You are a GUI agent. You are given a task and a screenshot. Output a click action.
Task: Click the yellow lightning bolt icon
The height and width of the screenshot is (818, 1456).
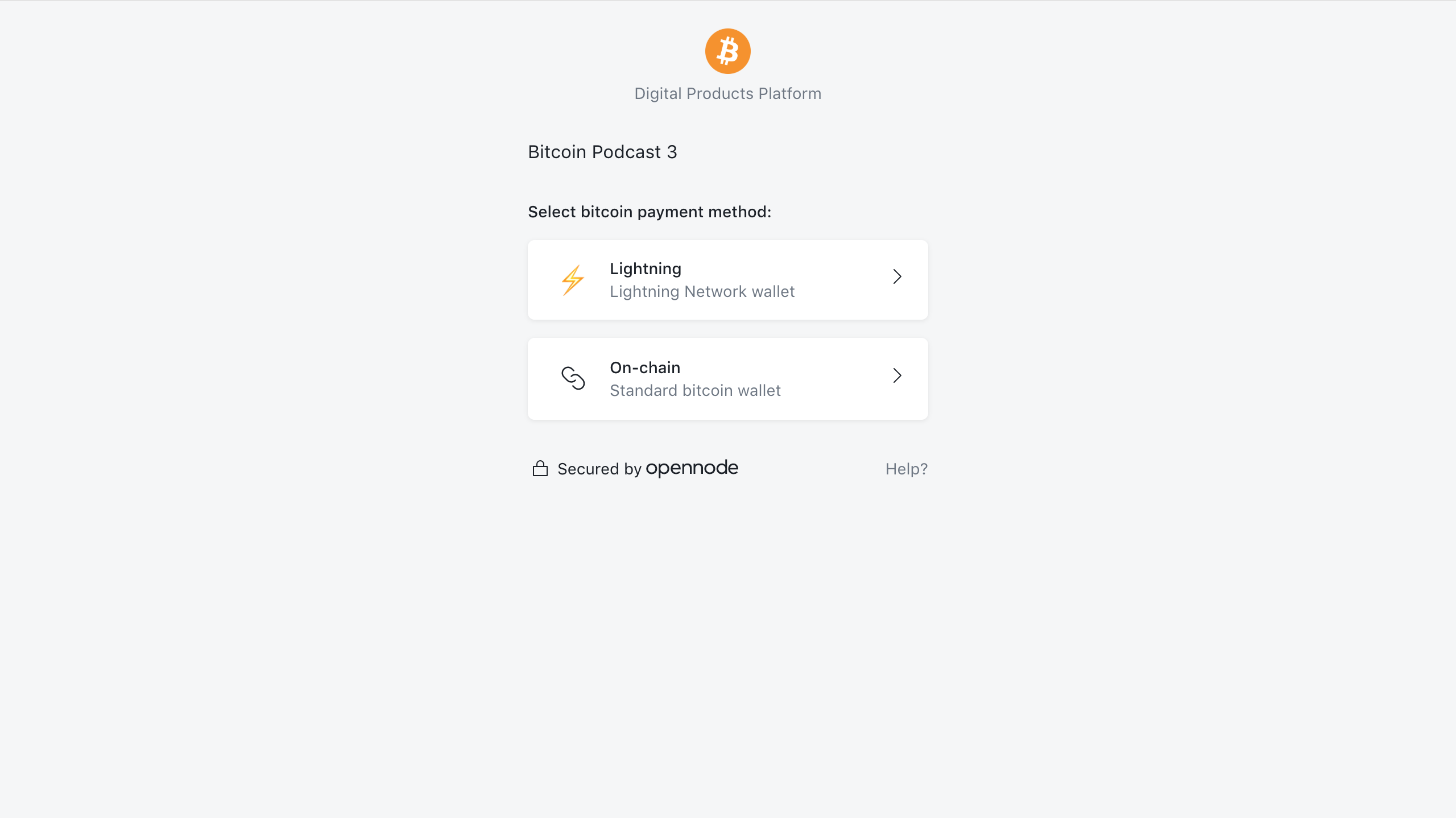point(573,280)
